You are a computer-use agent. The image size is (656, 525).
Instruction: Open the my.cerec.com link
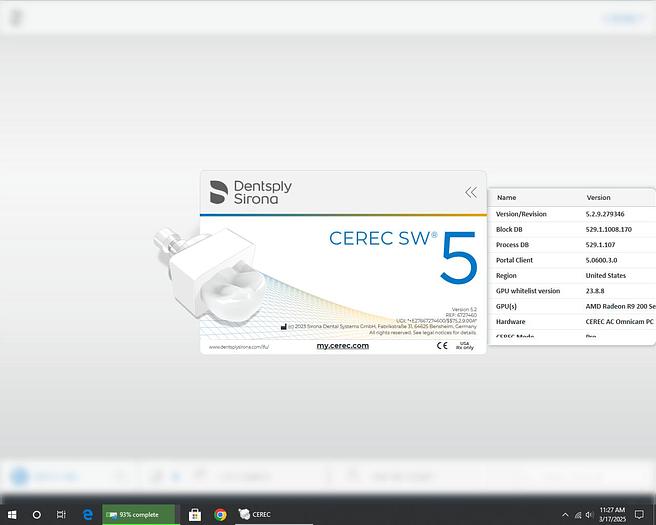point(343,346)
